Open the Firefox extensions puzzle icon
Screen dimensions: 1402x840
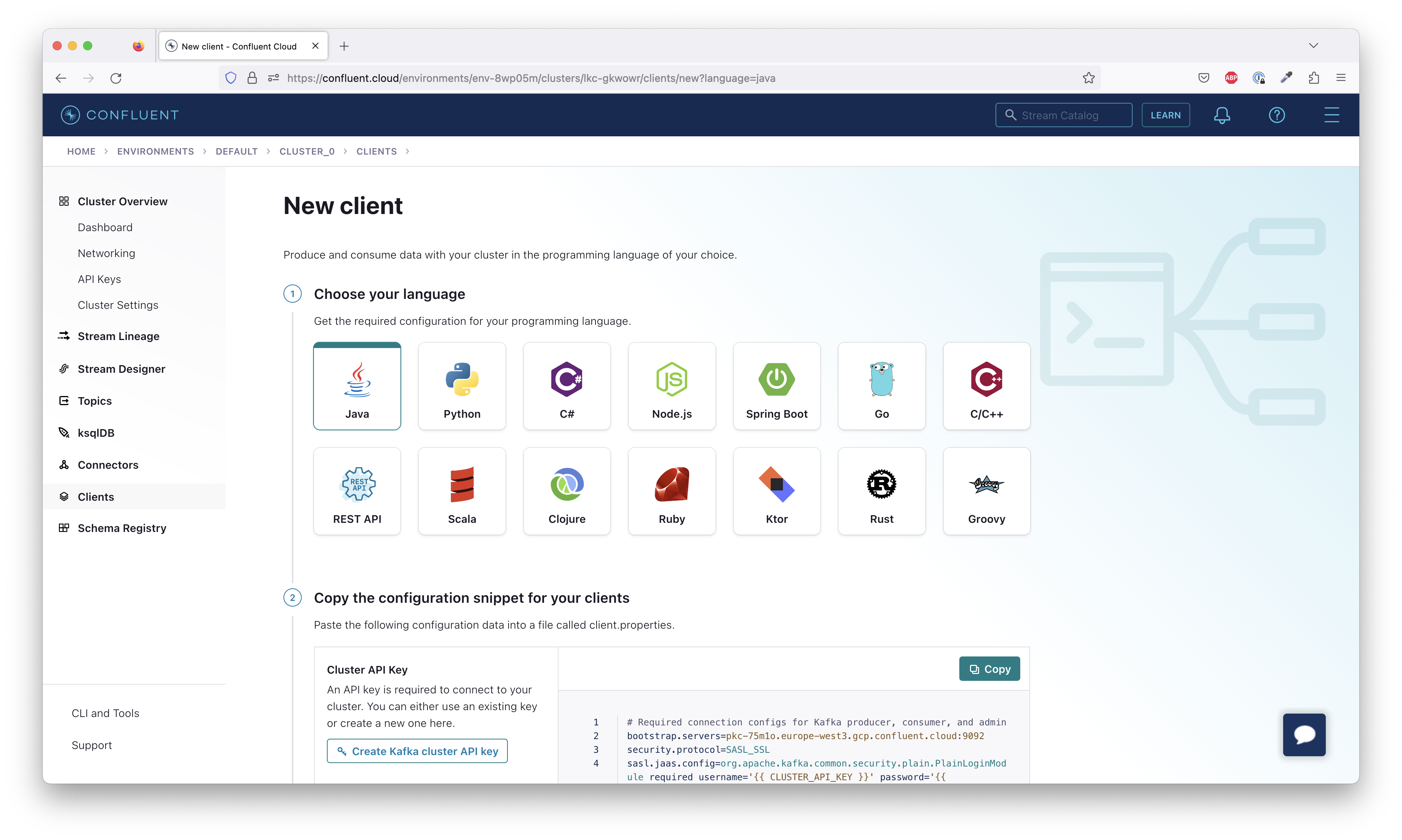pos(1313,78)
